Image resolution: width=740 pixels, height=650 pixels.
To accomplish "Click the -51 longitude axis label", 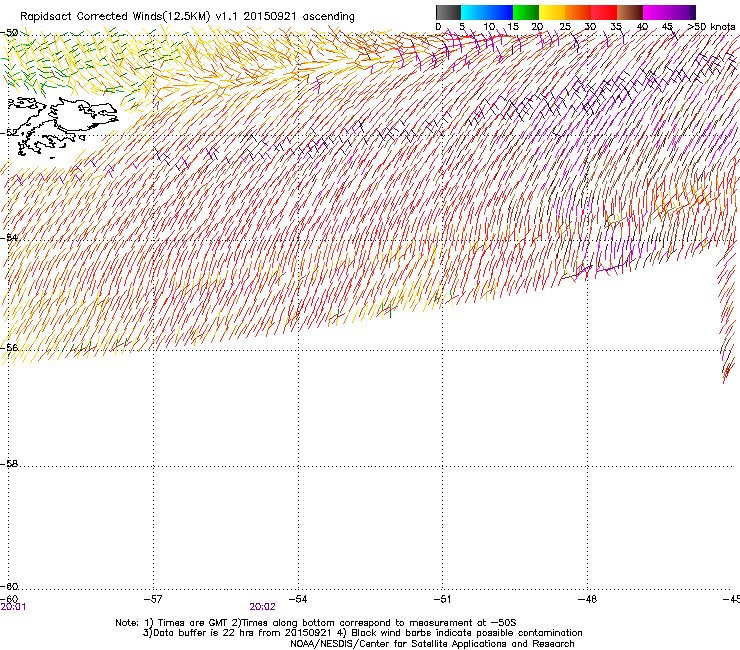I will pyautogui.click(x=442, y=599).
